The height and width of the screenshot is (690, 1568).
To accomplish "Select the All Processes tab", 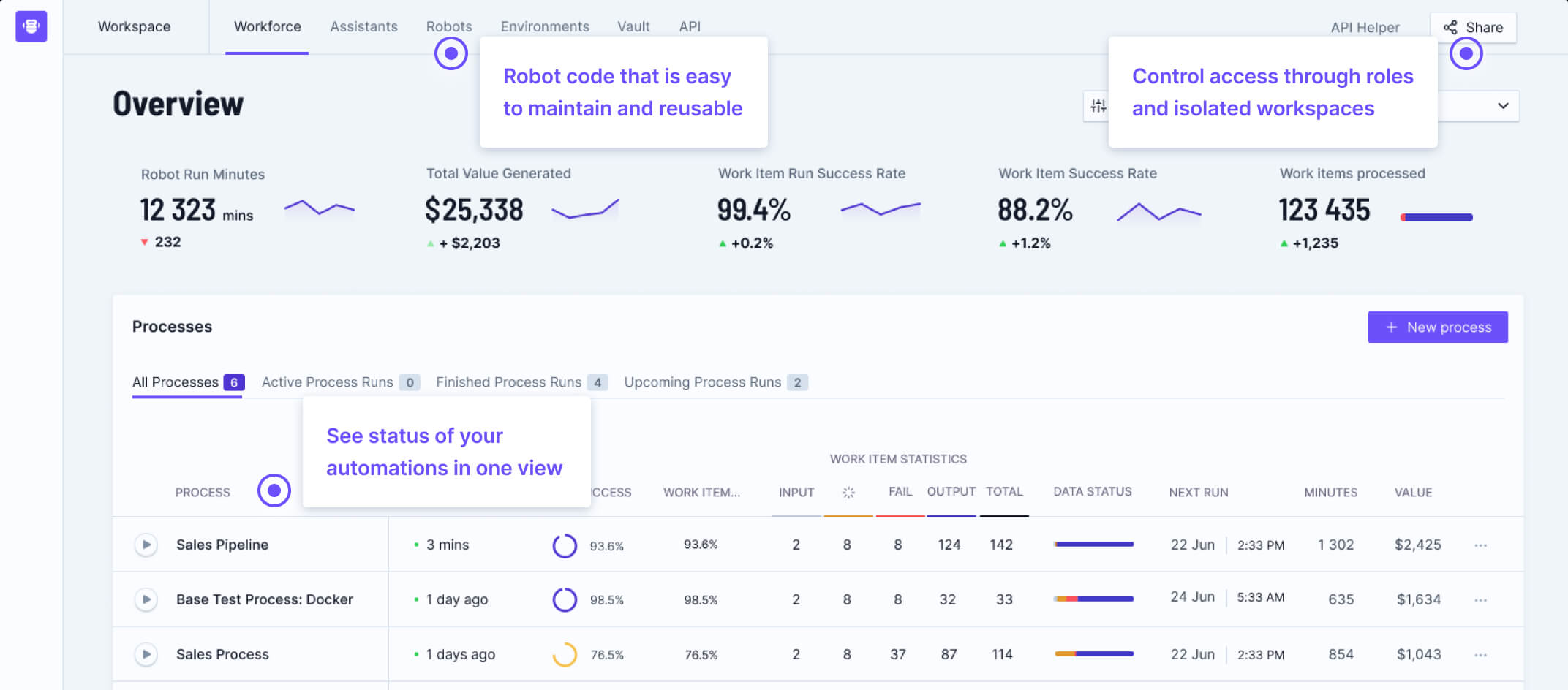I will tap(188, 382).
